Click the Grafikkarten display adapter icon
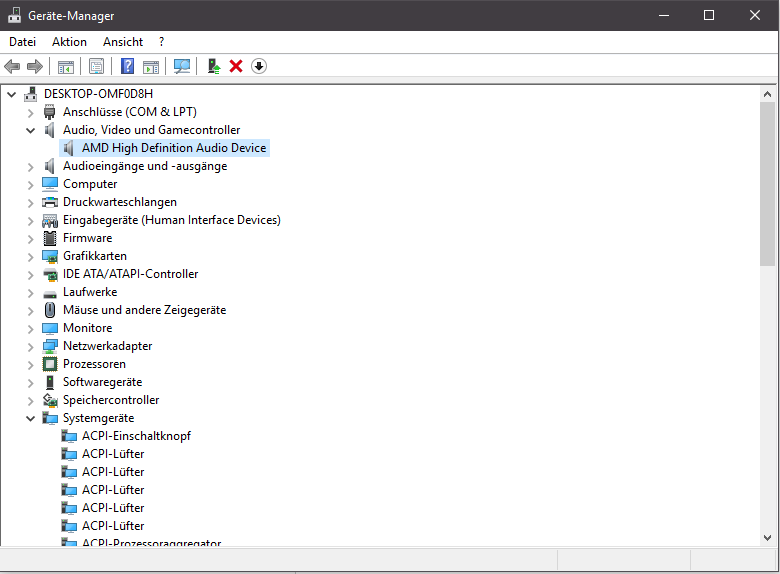 (x=50, y=257)
